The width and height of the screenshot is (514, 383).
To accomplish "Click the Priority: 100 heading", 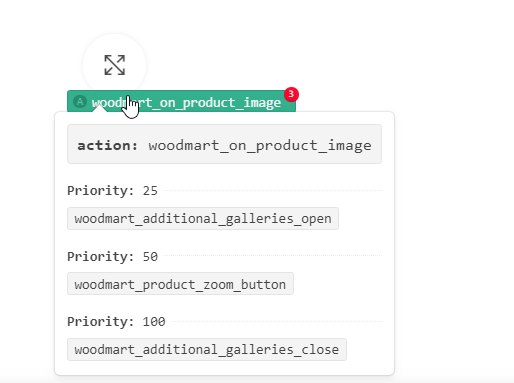I will 116,322.
